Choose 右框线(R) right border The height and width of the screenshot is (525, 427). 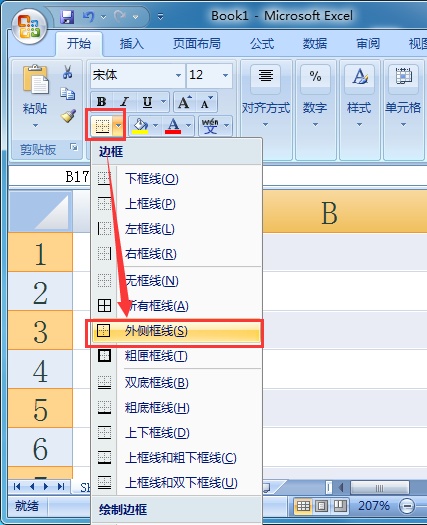[176, 254]
